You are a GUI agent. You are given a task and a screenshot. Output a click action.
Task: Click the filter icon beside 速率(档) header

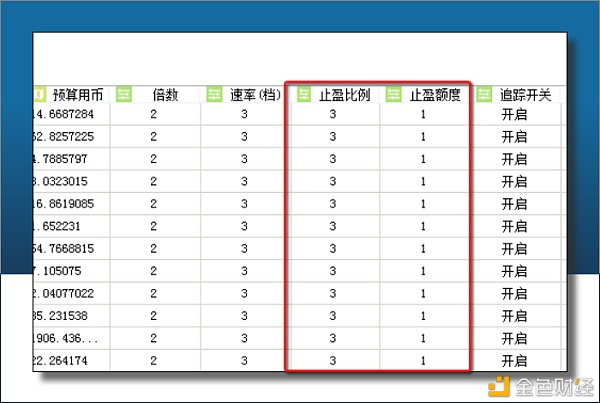(214, 94)
